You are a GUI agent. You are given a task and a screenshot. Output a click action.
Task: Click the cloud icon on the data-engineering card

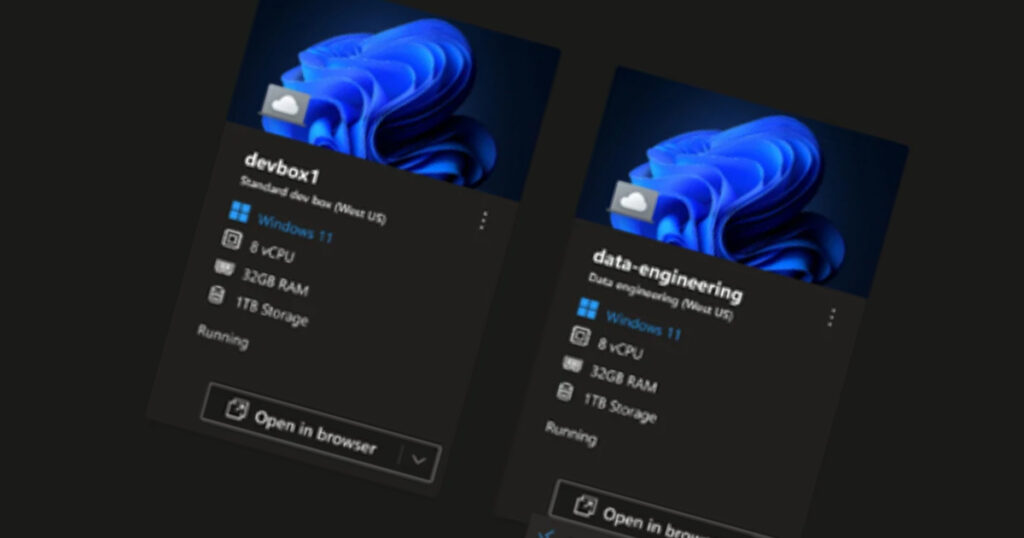633,201
